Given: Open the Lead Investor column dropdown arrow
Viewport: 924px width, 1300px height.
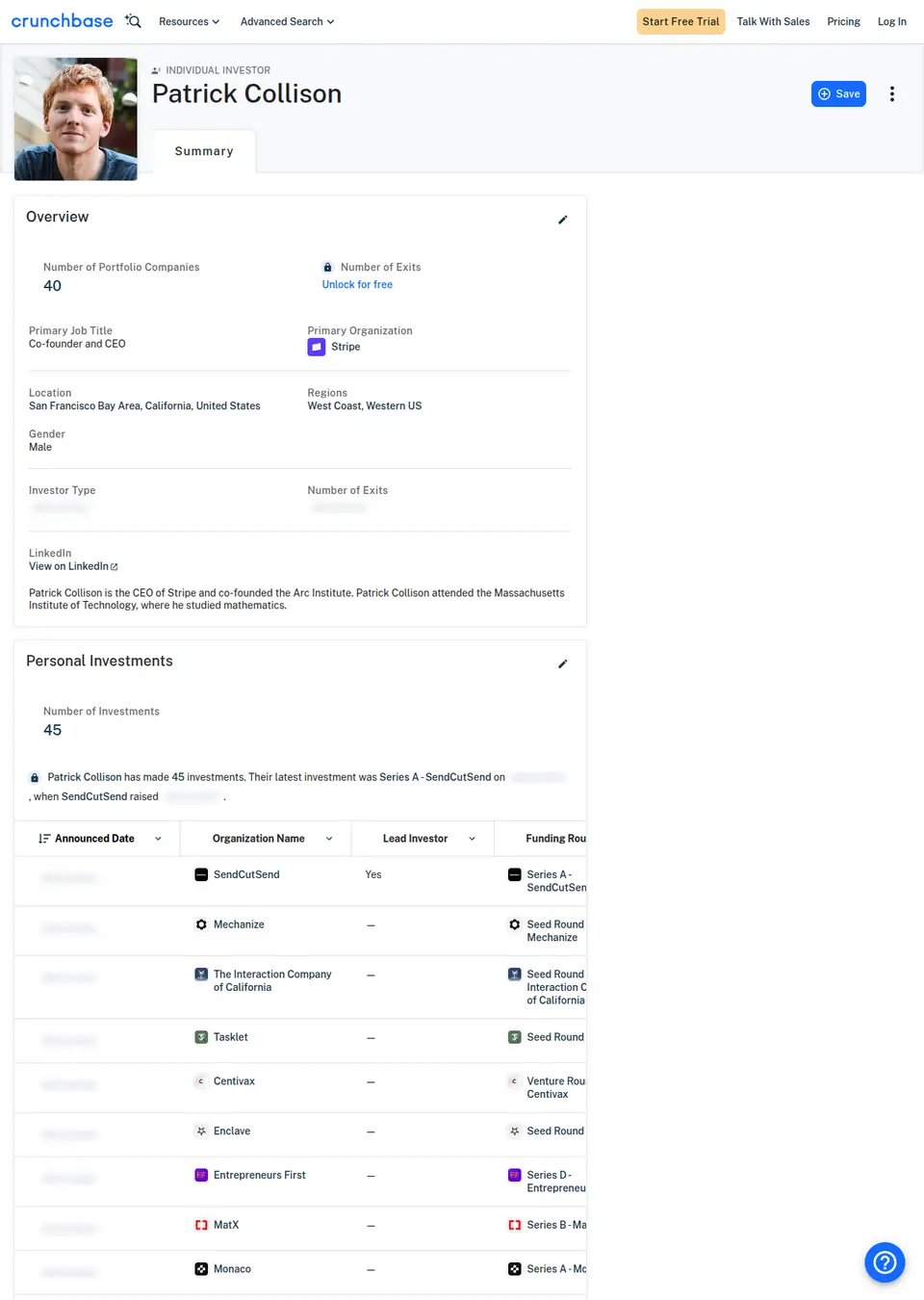Looking at the screenshot, I should tap(472, 839).
